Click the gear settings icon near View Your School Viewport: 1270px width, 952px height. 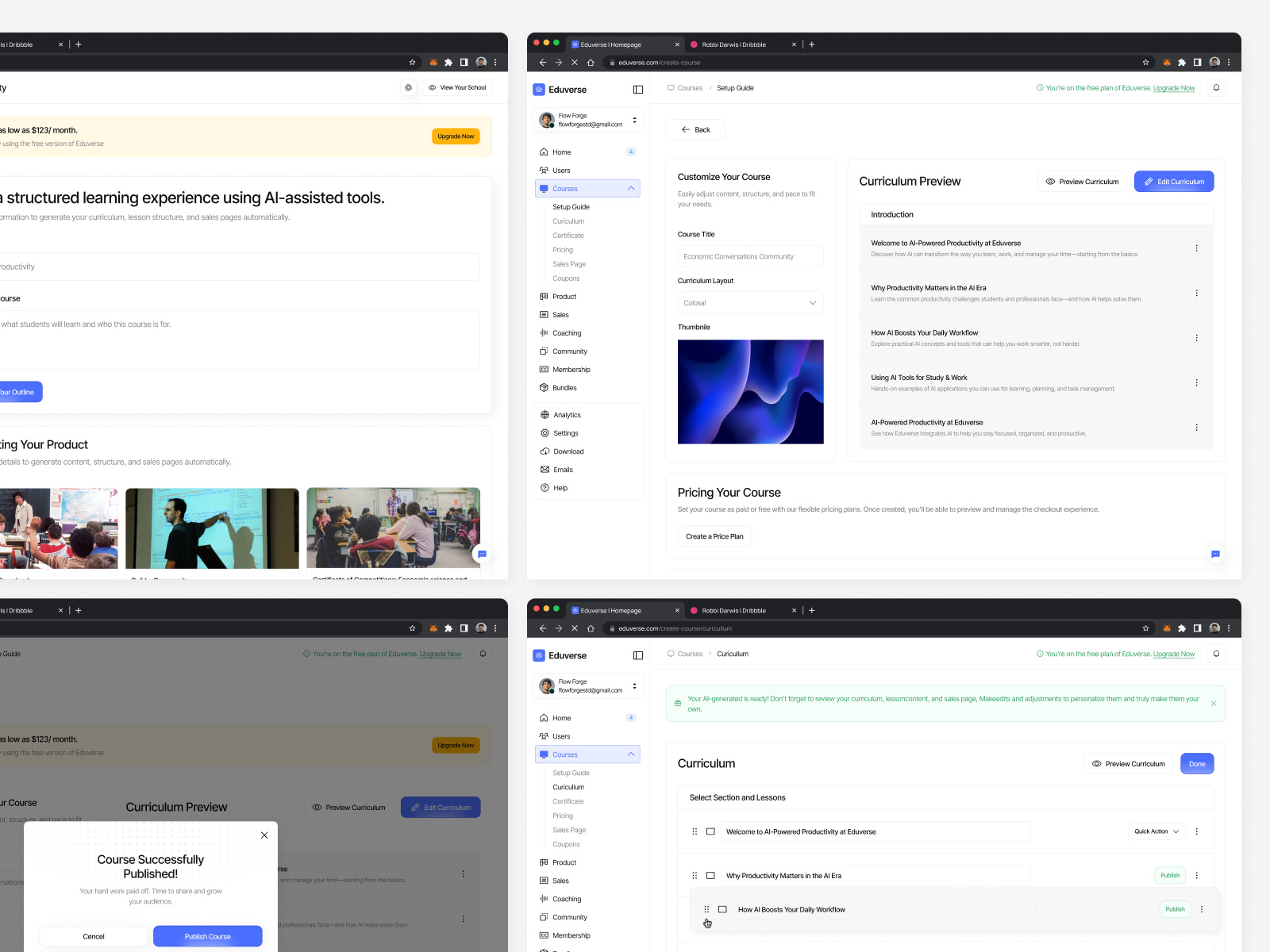(x=408, y=88)
